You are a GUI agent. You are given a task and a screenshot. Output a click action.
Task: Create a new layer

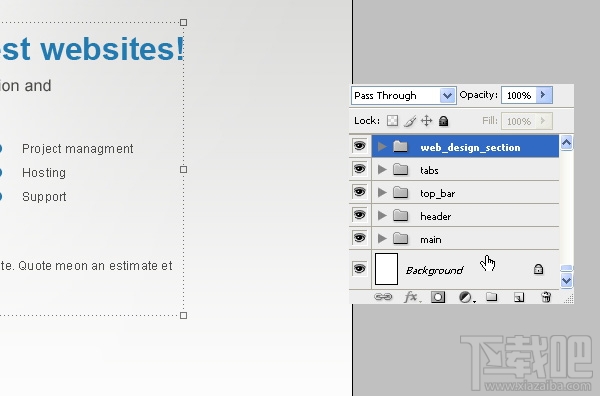(519, 297)
